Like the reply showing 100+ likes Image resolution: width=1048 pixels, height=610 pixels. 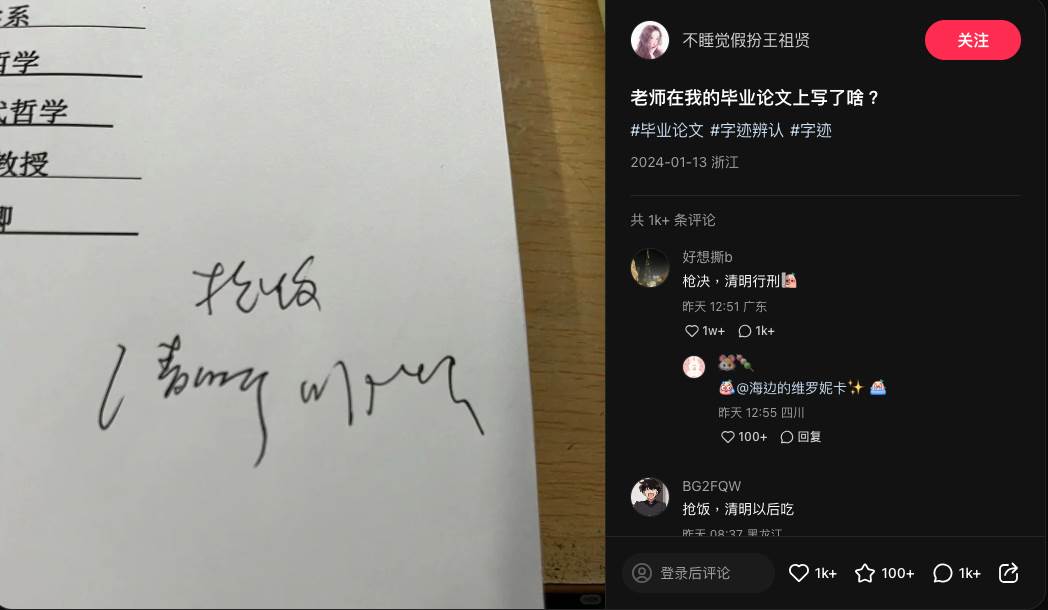[728, 437]
